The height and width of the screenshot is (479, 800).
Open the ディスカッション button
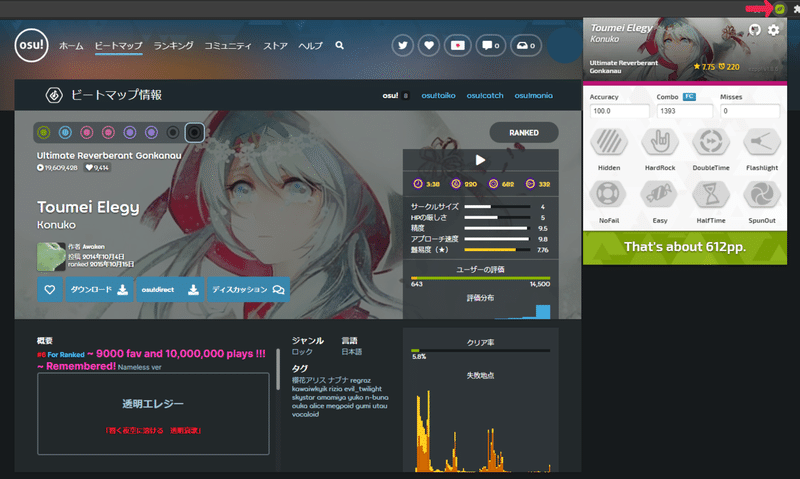[248, 289]
